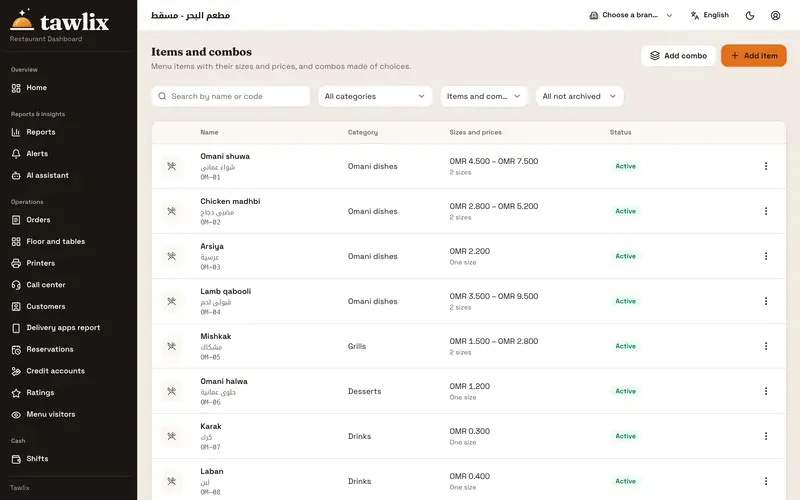
Task: Click the Mishkak item image placeholder
Action: [x=171, y=346]
